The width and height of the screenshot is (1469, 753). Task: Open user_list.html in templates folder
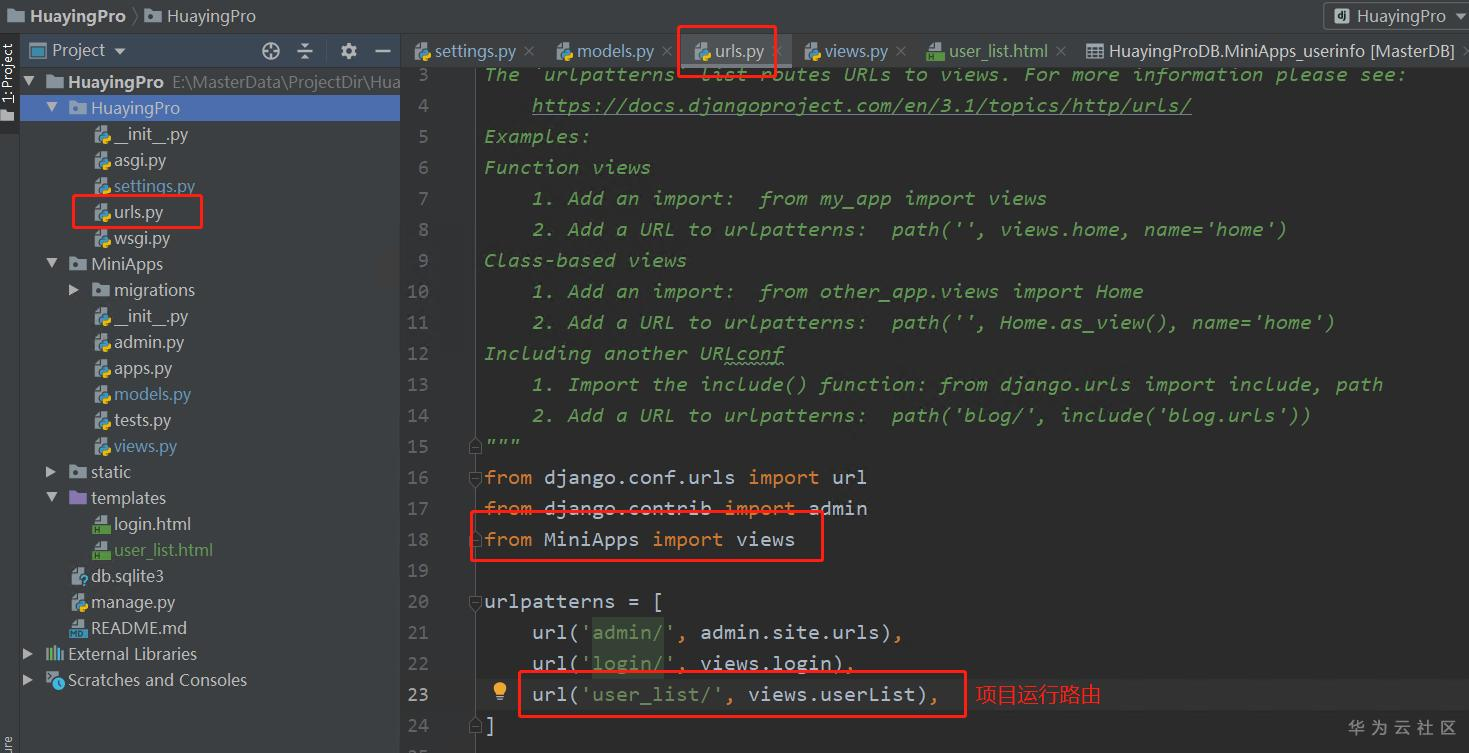point(163,550)
